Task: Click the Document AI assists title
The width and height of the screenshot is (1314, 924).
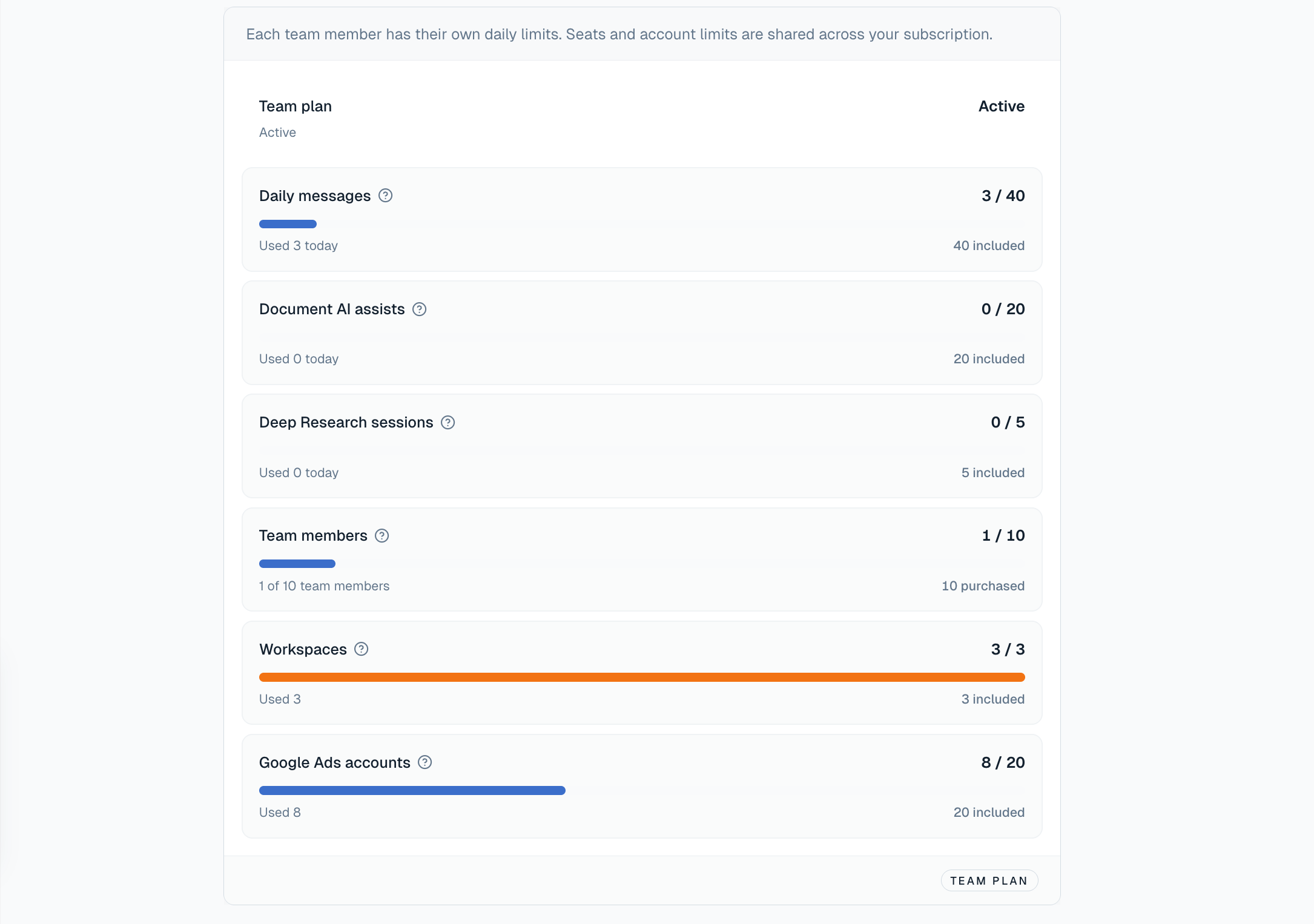Action: [332, 309]
